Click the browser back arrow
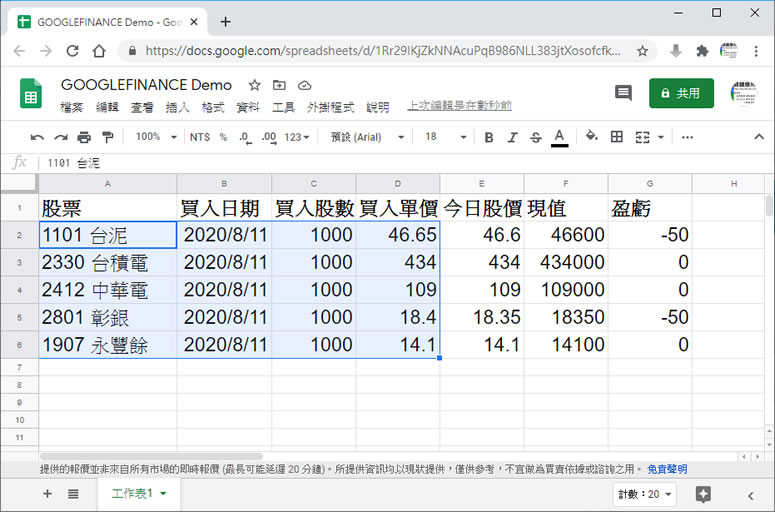The width and height of the screenshot is (775, 512). pos(19,50)
